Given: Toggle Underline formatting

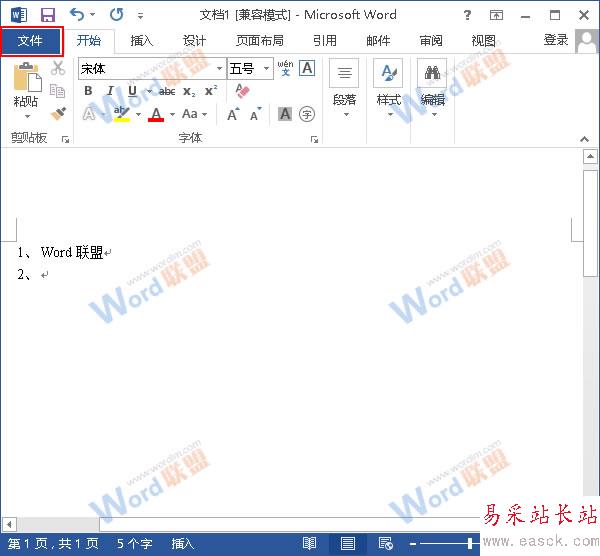Looking at the screenshot, I should 132,91.
